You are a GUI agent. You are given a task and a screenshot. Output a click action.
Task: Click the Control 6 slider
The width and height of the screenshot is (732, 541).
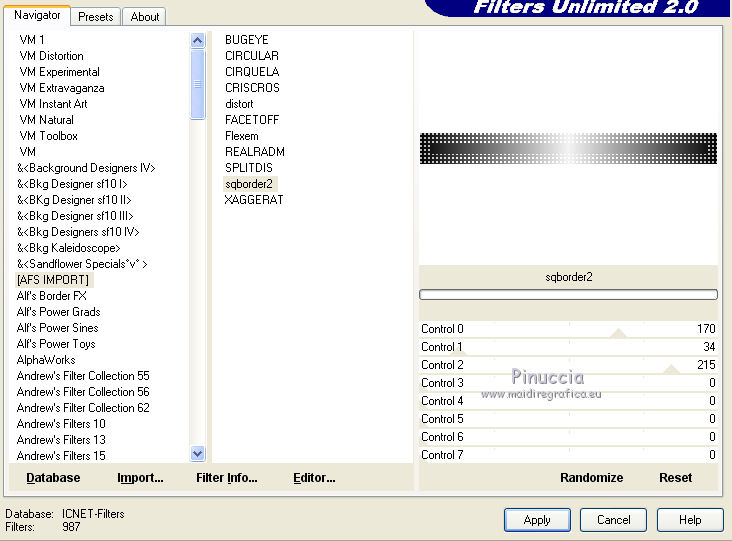[568, 437]
